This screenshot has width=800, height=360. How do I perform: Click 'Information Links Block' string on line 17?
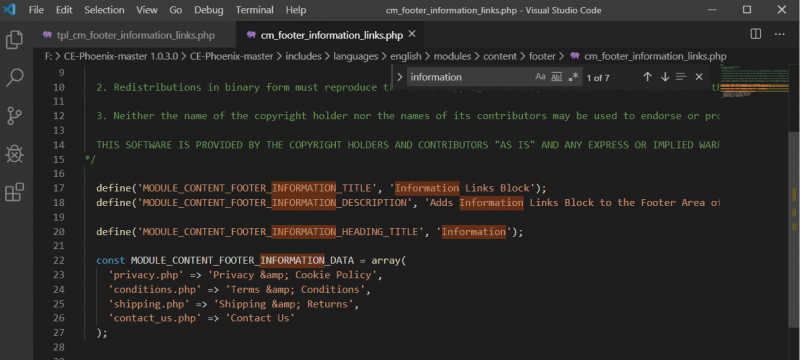tap(462, 188)
